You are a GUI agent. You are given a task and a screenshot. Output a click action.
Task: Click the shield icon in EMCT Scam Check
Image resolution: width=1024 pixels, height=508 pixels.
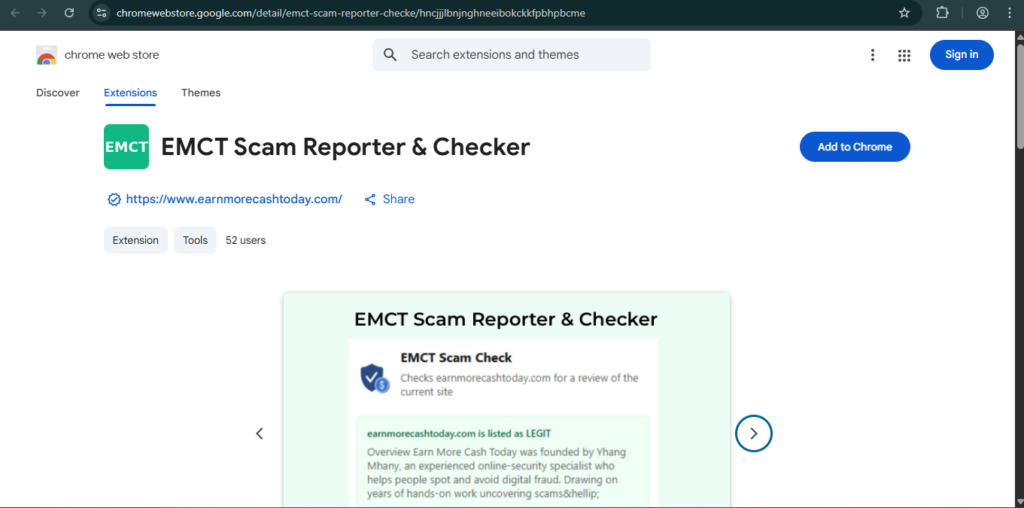pyautogui.click(x=374, y=378)
